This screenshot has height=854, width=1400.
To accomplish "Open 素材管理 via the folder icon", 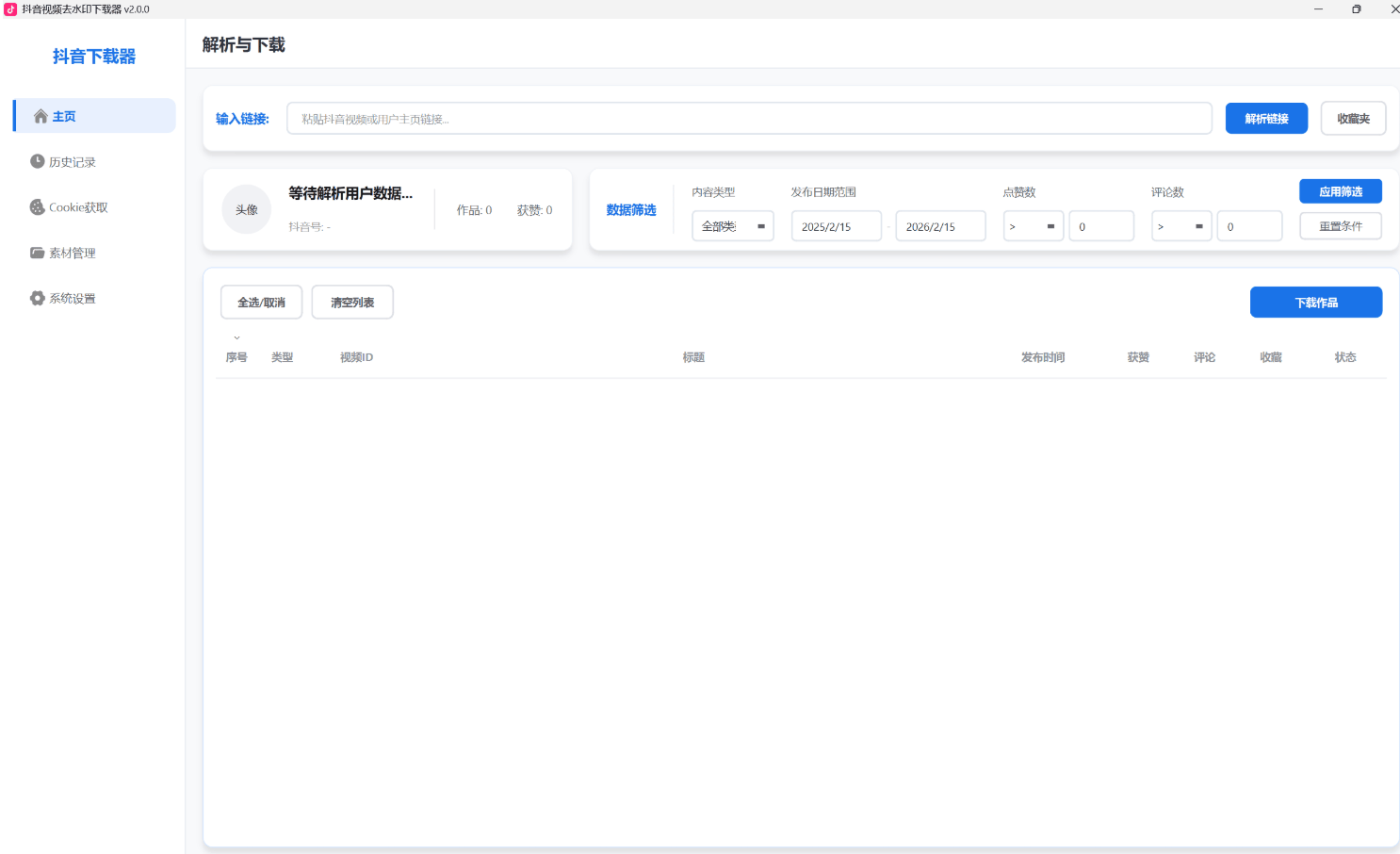I will 36,252.
